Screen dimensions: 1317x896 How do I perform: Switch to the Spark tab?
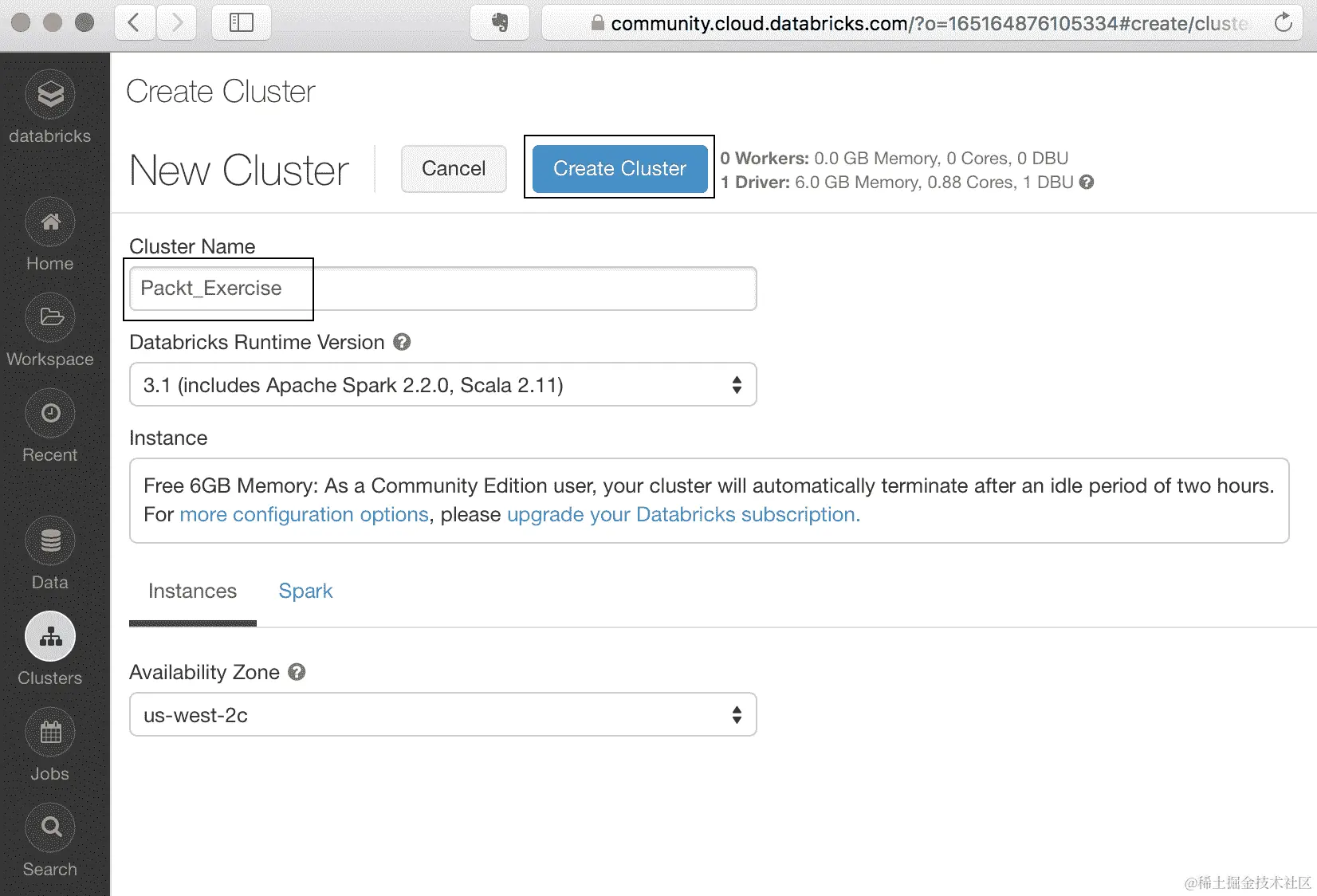[305, 591]
